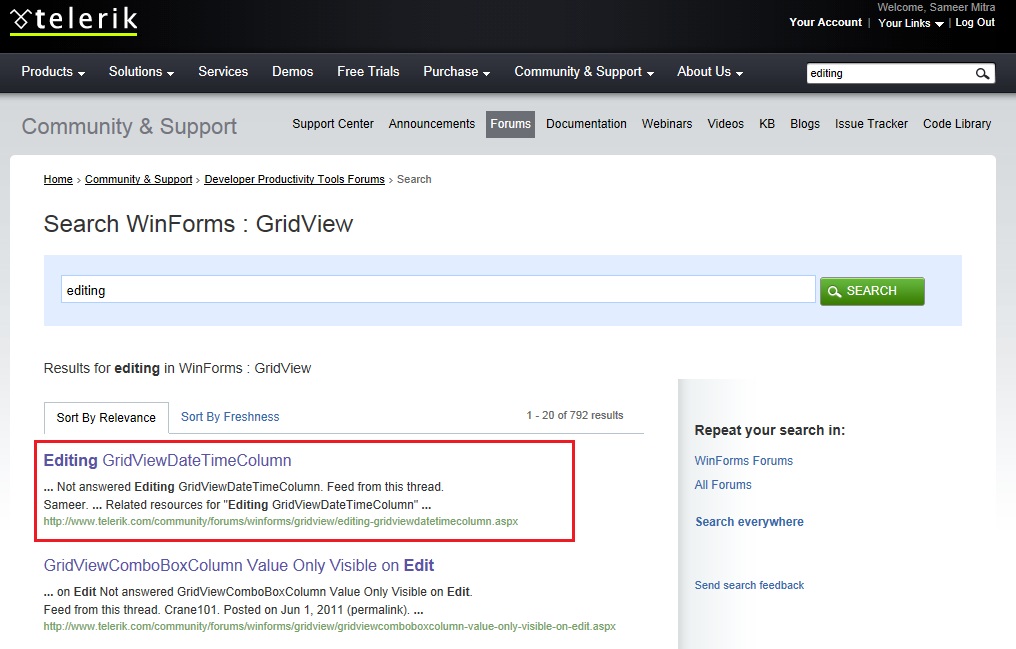Viewport: 1016px width, 649px height.
Task: Open the Products dropdown menu
Action: (x=53, y=72)
